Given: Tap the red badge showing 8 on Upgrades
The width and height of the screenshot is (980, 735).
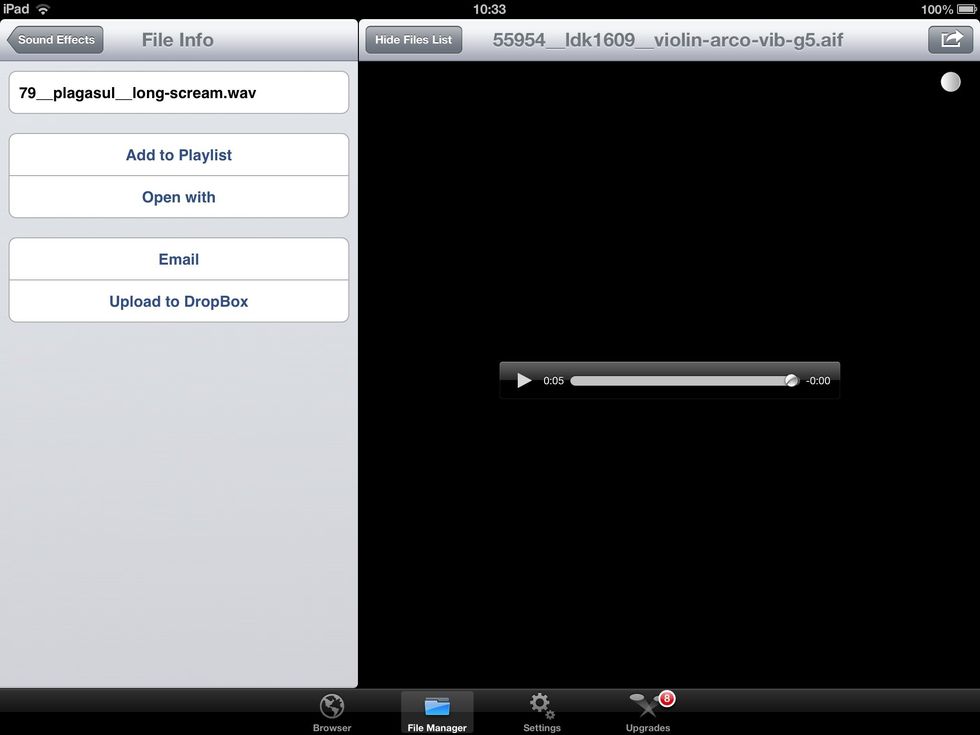Looking at the screenshot, I should coord(666,698).
